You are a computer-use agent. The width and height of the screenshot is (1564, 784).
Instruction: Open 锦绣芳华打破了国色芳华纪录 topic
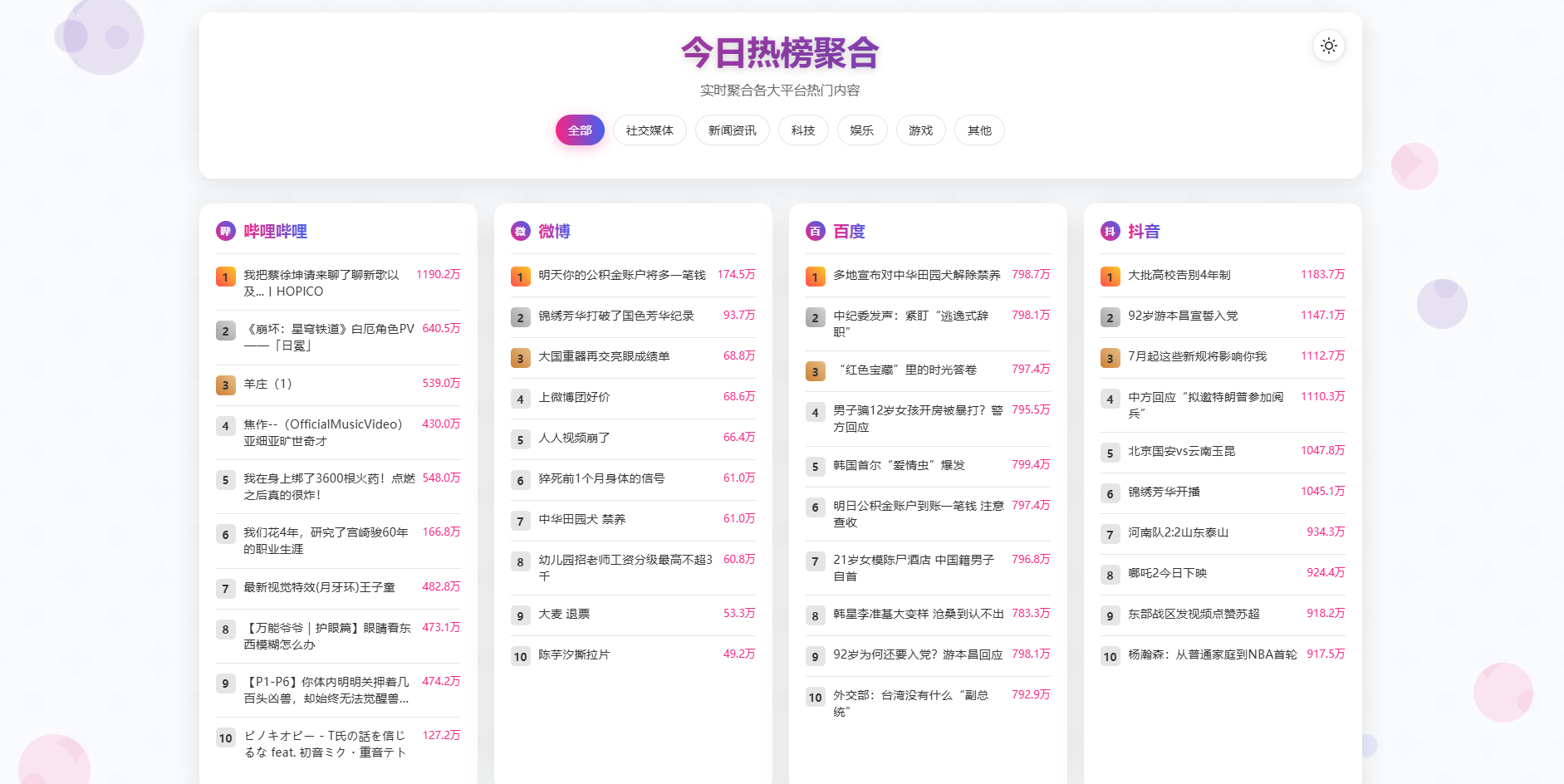[616, 316]
